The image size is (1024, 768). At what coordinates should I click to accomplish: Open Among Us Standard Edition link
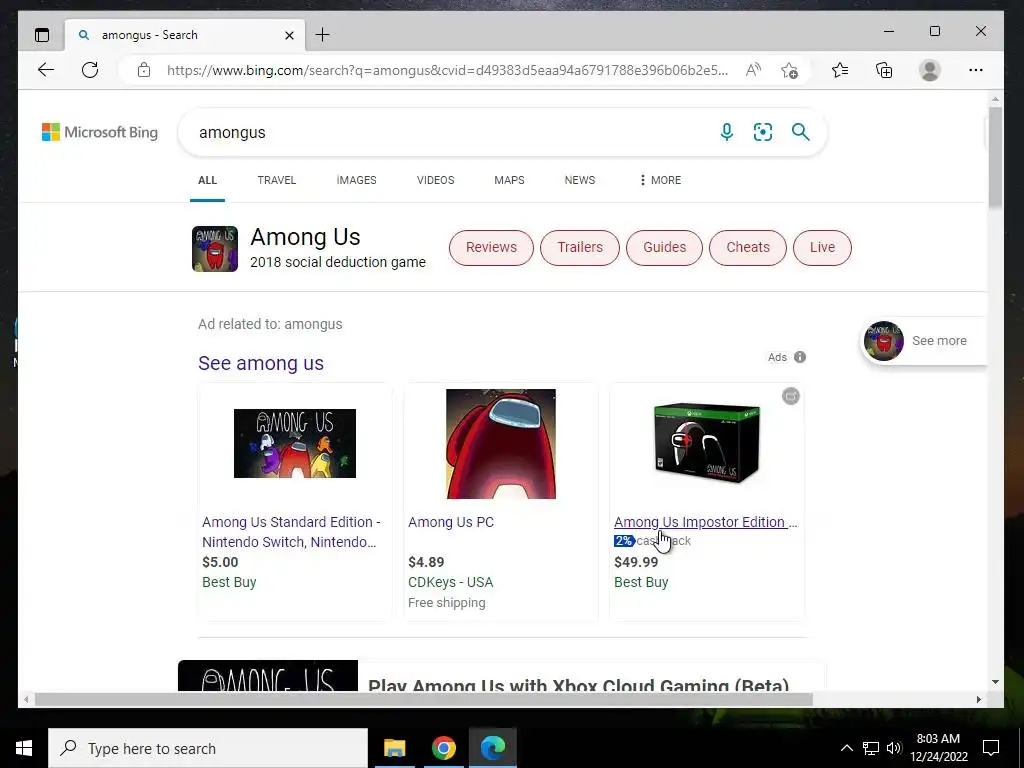pyautogui.click(x=291, y=532)
